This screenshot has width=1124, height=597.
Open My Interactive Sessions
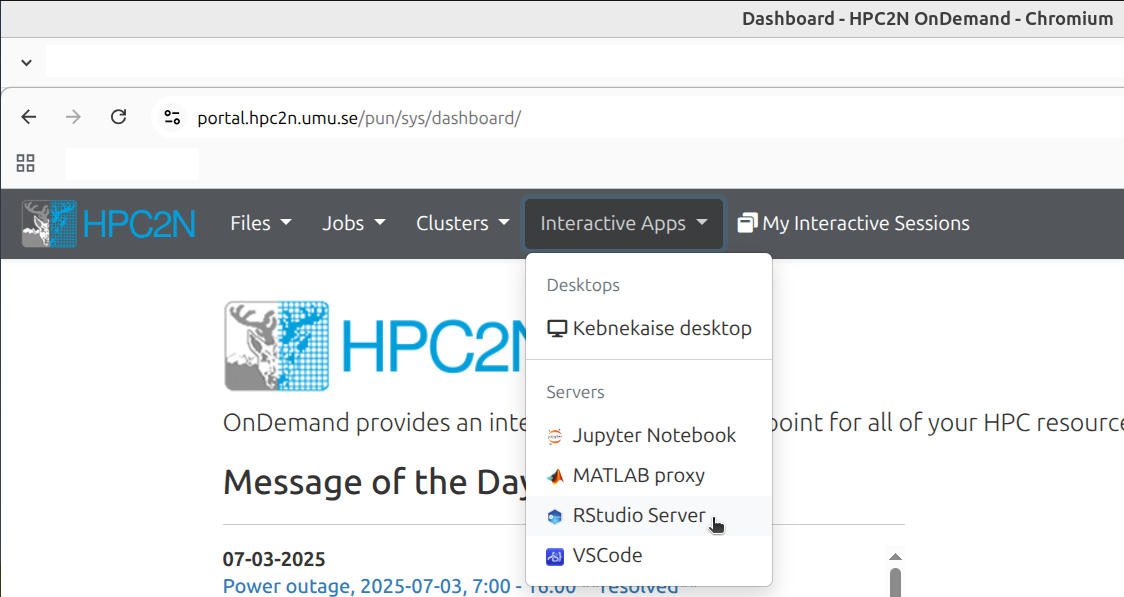click(853, 223)
